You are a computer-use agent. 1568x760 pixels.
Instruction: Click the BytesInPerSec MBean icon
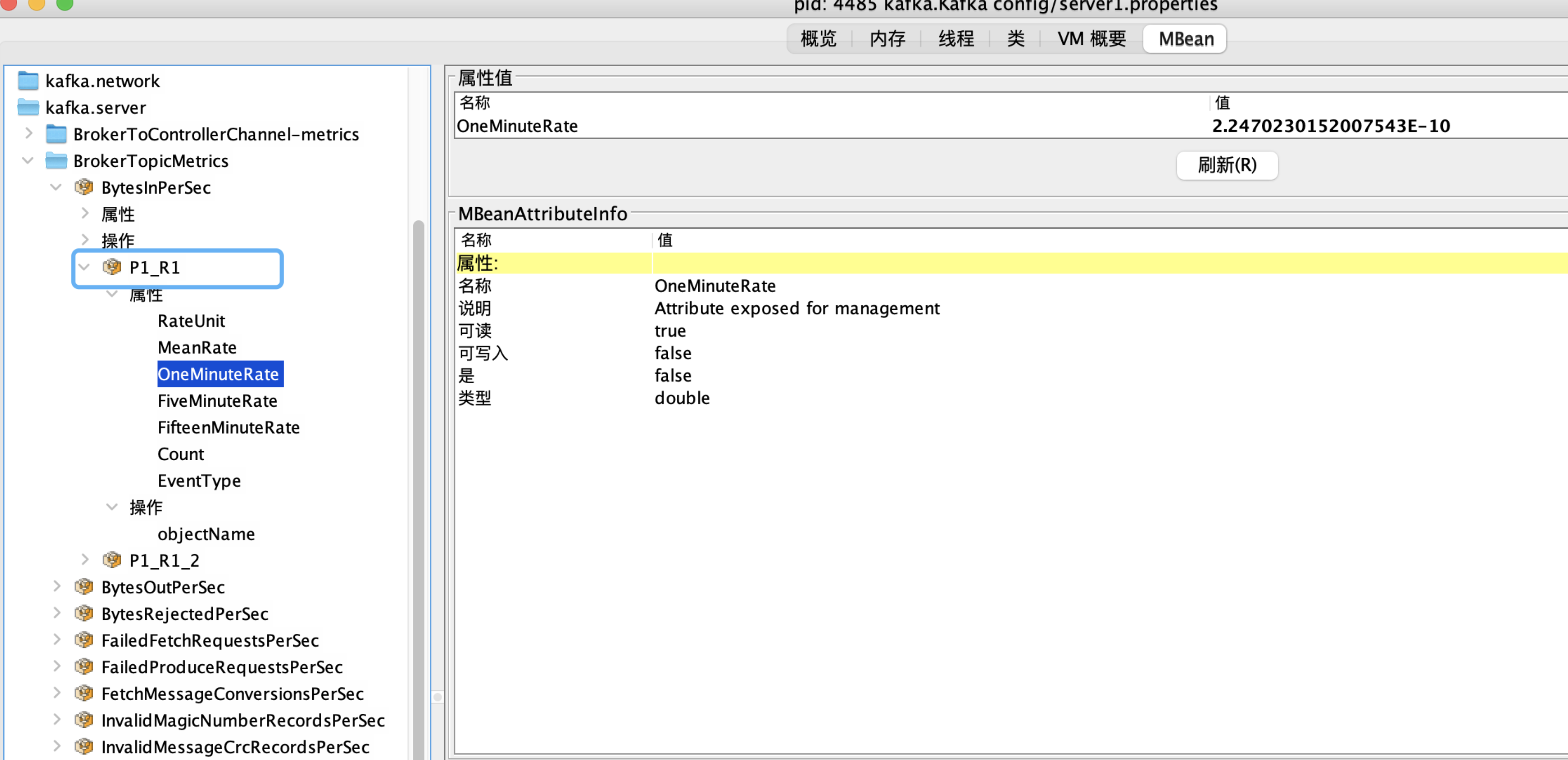point(84,187)
